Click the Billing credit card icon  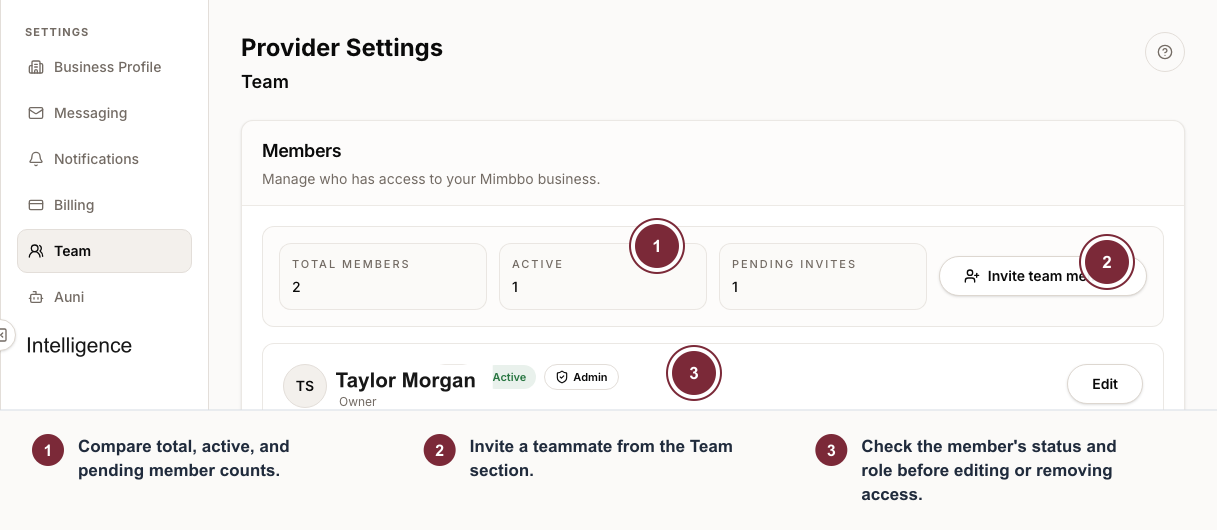(36, 205)
